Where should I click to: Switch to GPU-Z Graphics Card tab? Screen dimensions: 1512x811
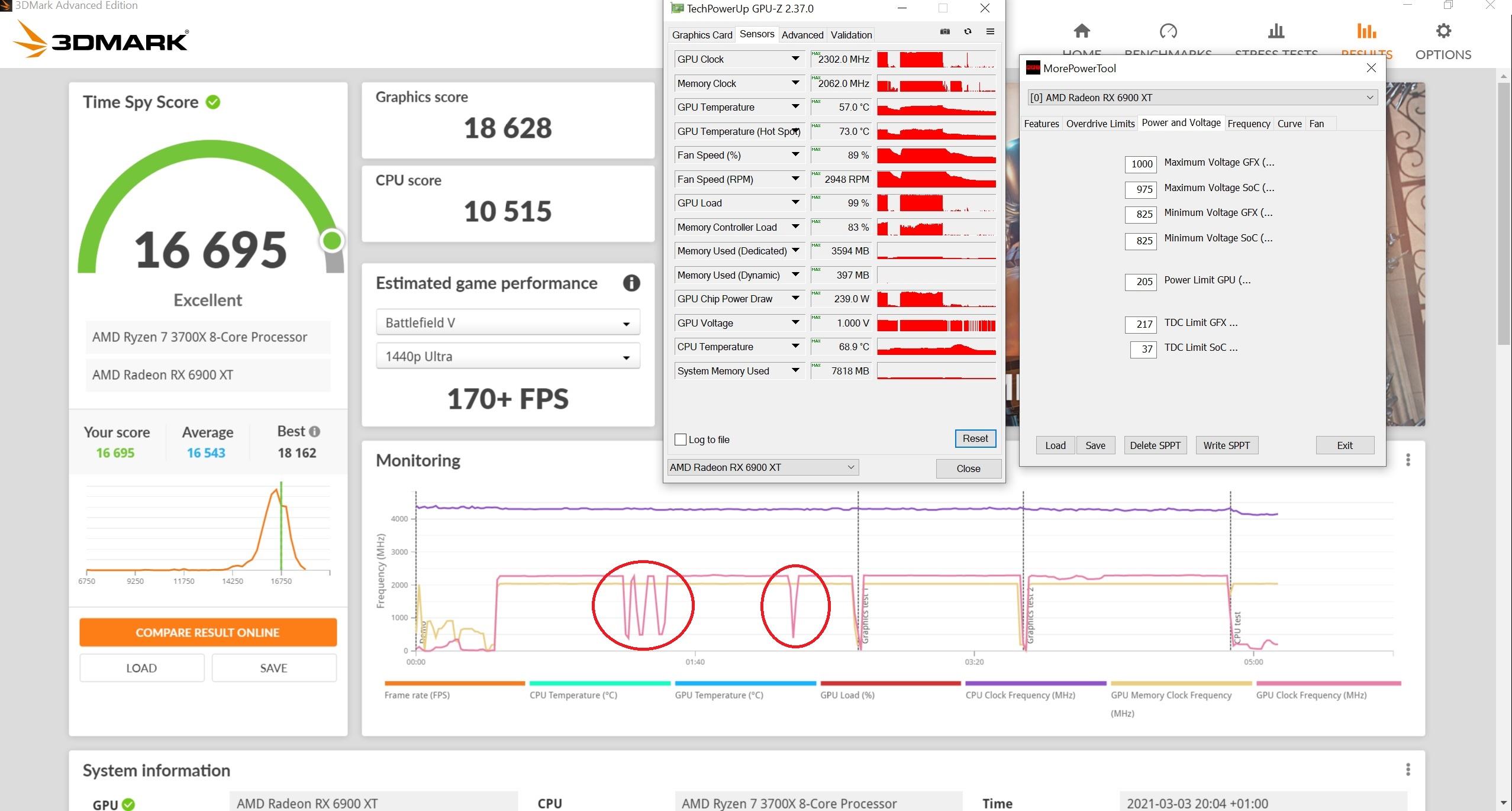[x=702, y=35]
